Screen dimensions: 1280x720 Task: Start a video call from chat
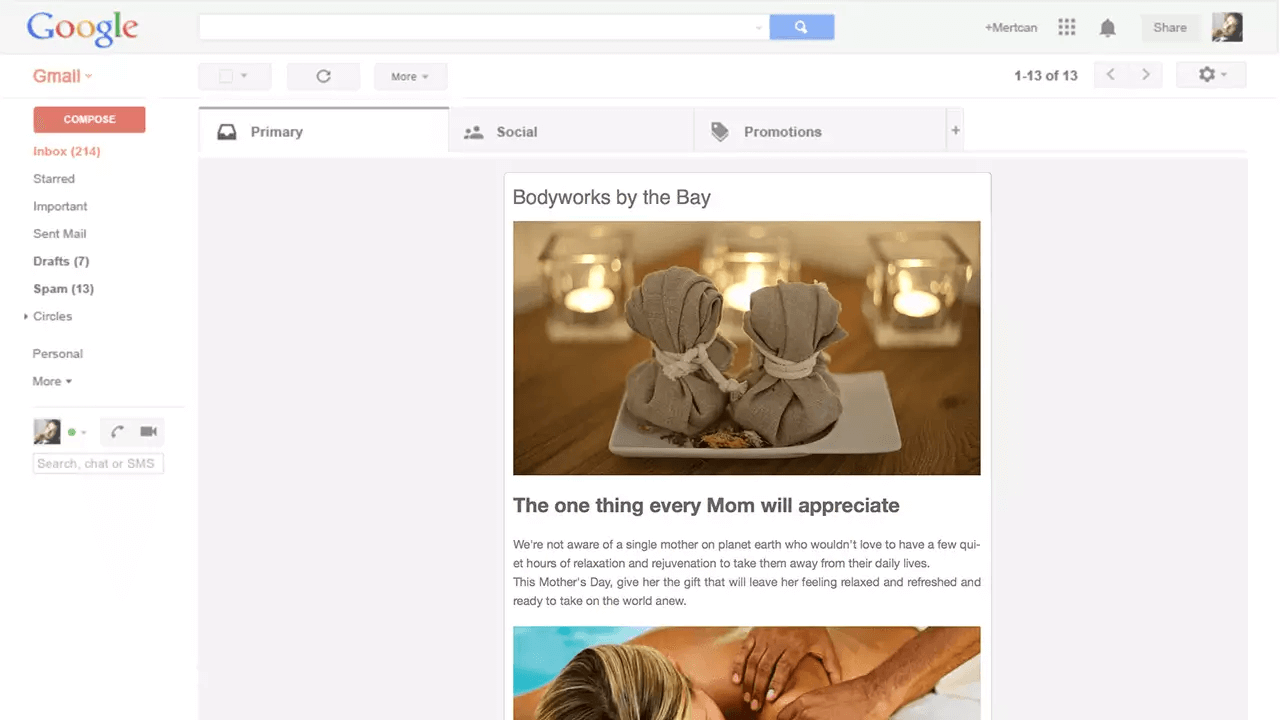pyautogui.click(x=148, y=432)
